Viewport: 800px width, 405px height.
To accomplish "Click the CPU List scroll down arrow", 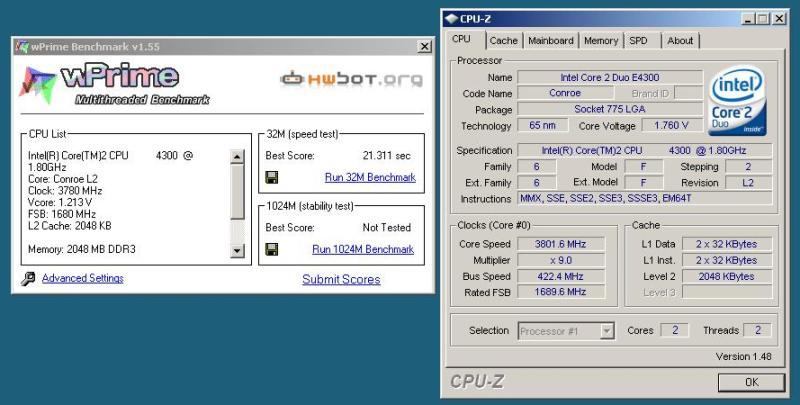I will 237,250.
